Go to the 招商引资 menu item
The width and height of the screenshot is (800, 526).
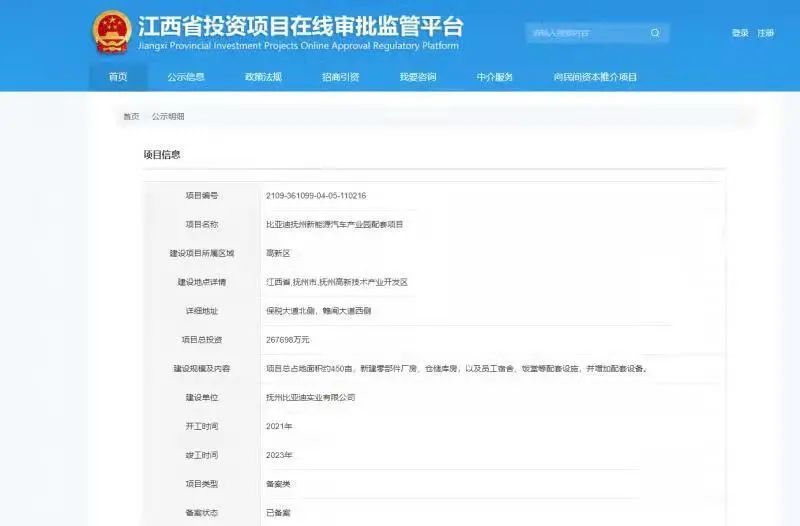tap(340, 77)
